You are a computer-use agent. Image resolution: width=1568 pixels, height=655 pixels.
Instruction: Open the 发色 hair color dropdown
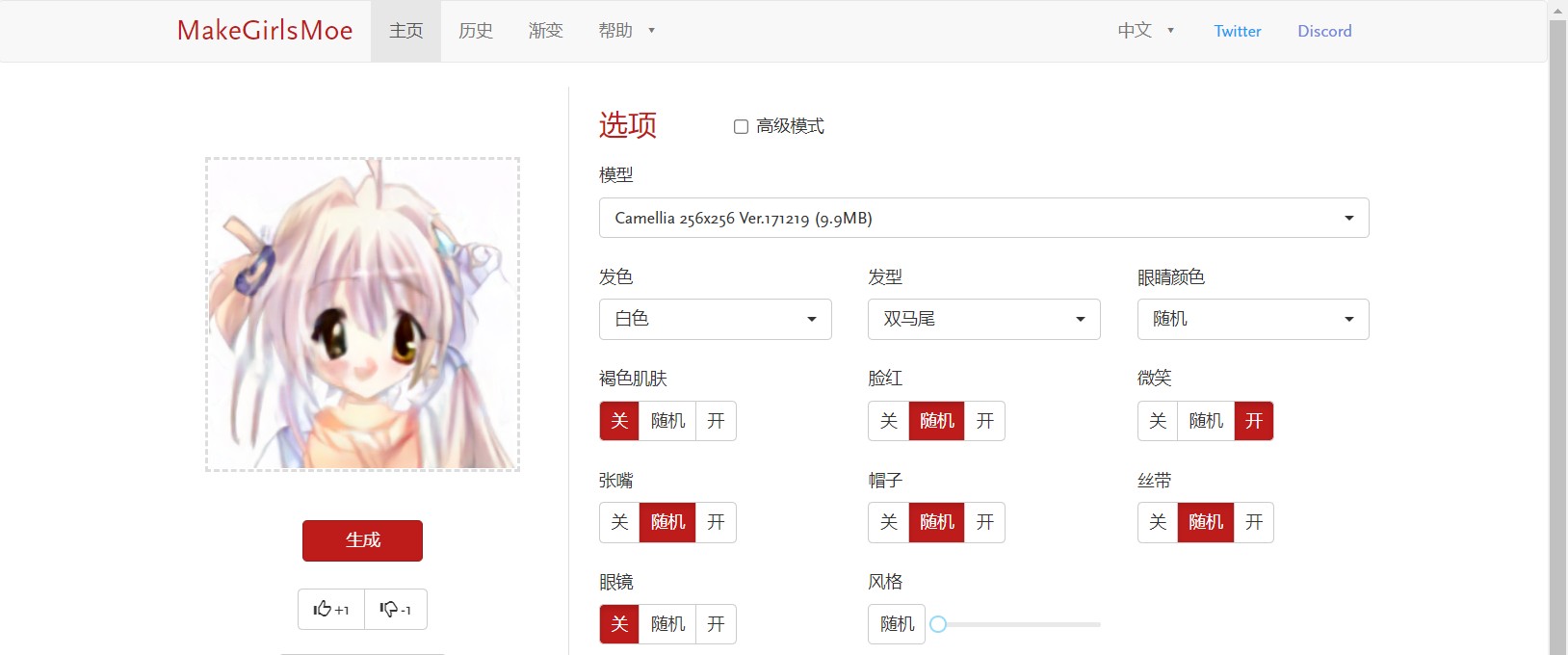[x=715, y=319]
